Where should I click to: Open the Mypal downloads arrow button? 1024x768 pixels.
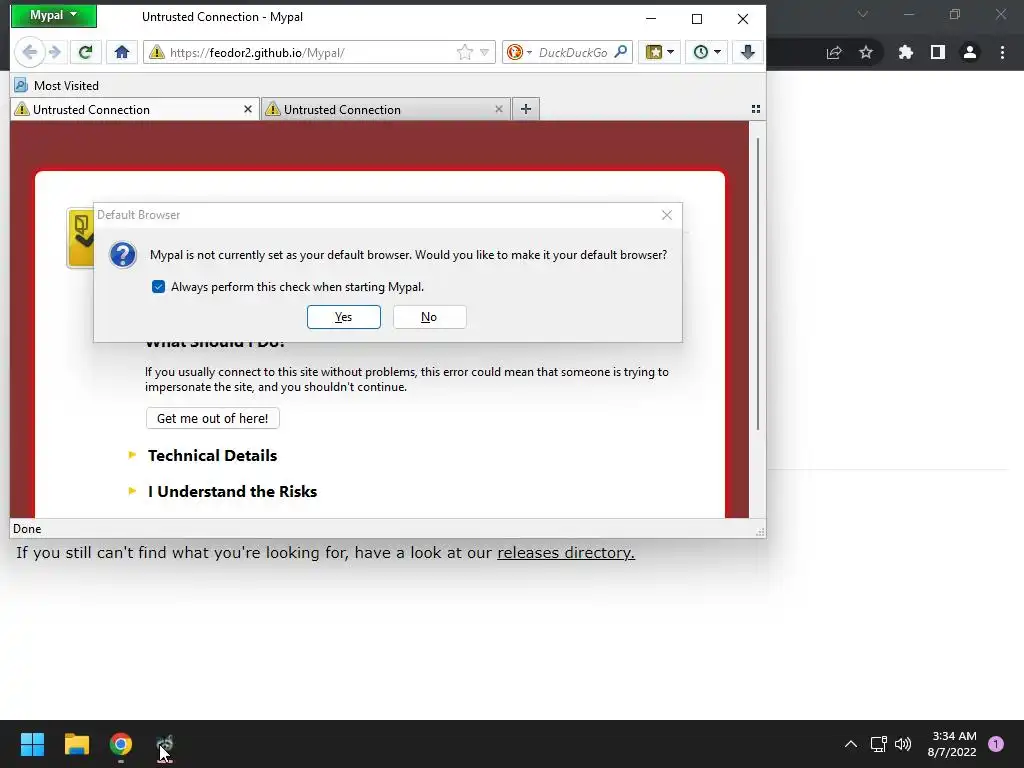748,52
